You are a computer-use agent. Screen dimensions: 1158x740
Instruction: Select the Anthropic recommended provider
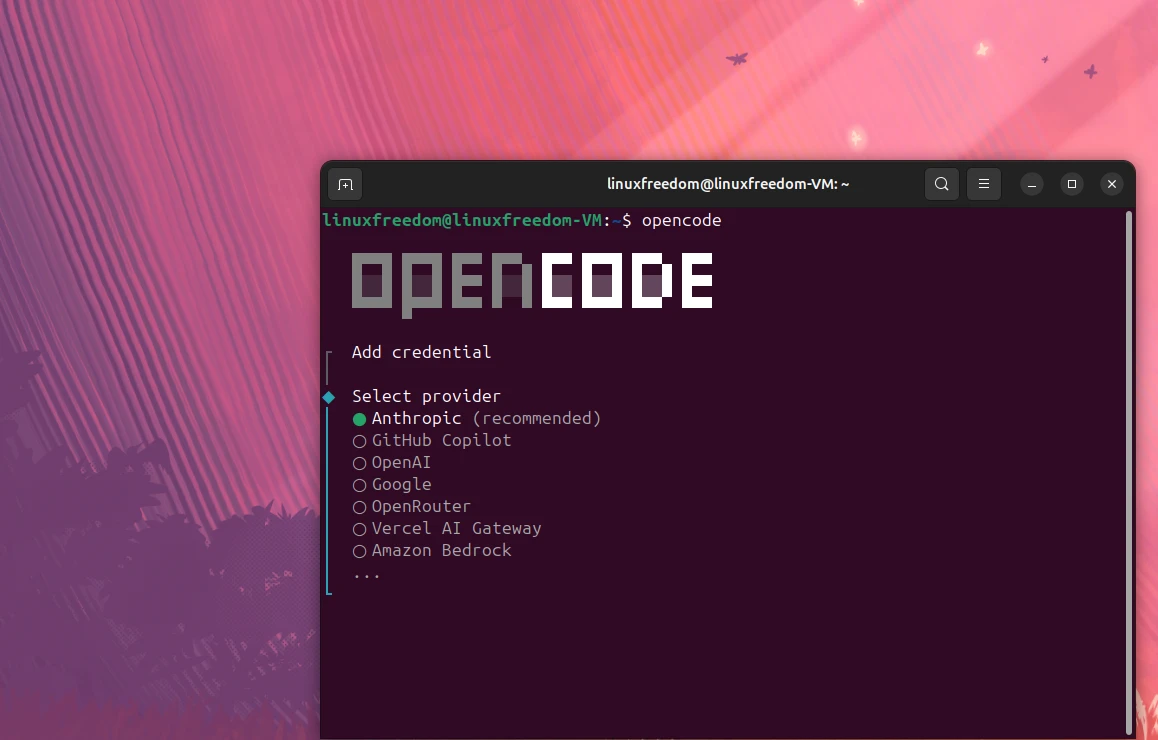pos(416,418)
